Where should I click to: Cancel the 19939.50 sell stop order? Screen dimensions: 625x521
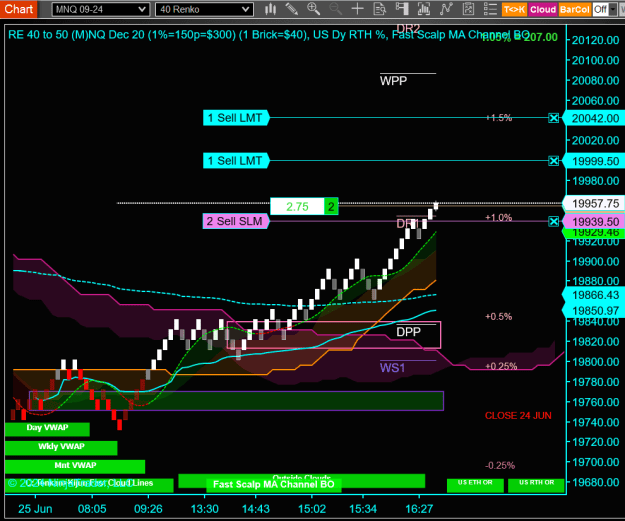point(553,222)
